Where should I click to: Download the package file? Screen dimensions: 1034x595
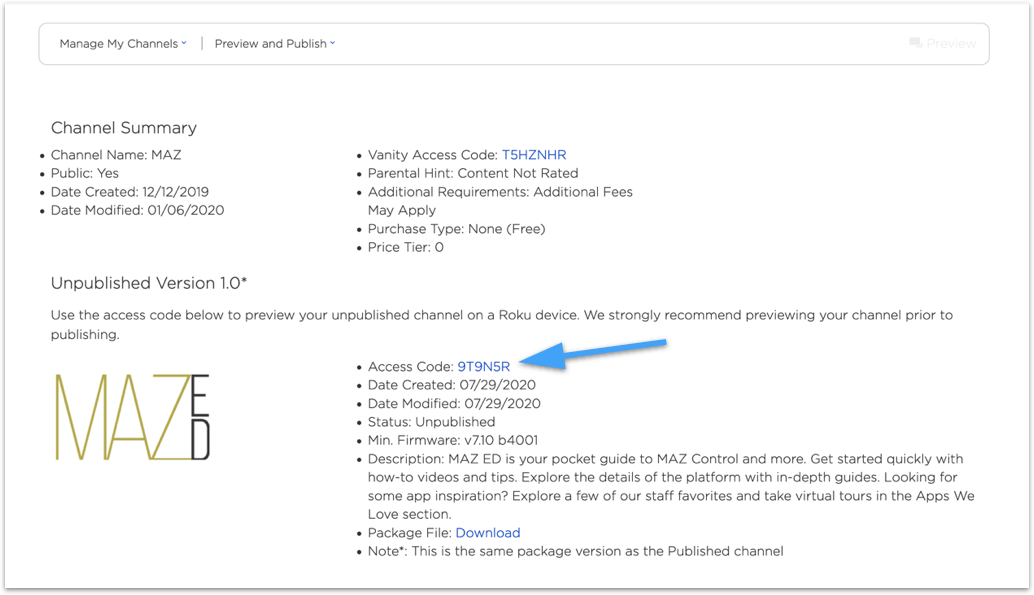point(488,533)
